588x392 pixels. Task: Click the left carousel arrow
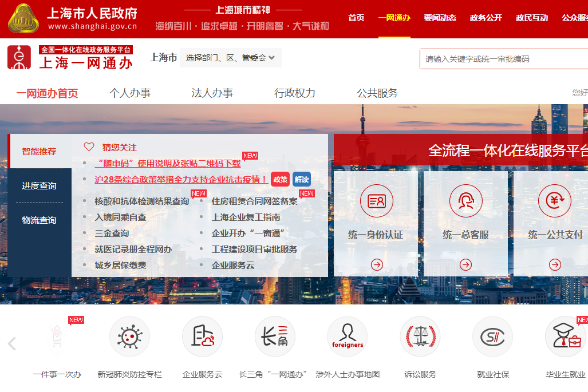[12, 343]
